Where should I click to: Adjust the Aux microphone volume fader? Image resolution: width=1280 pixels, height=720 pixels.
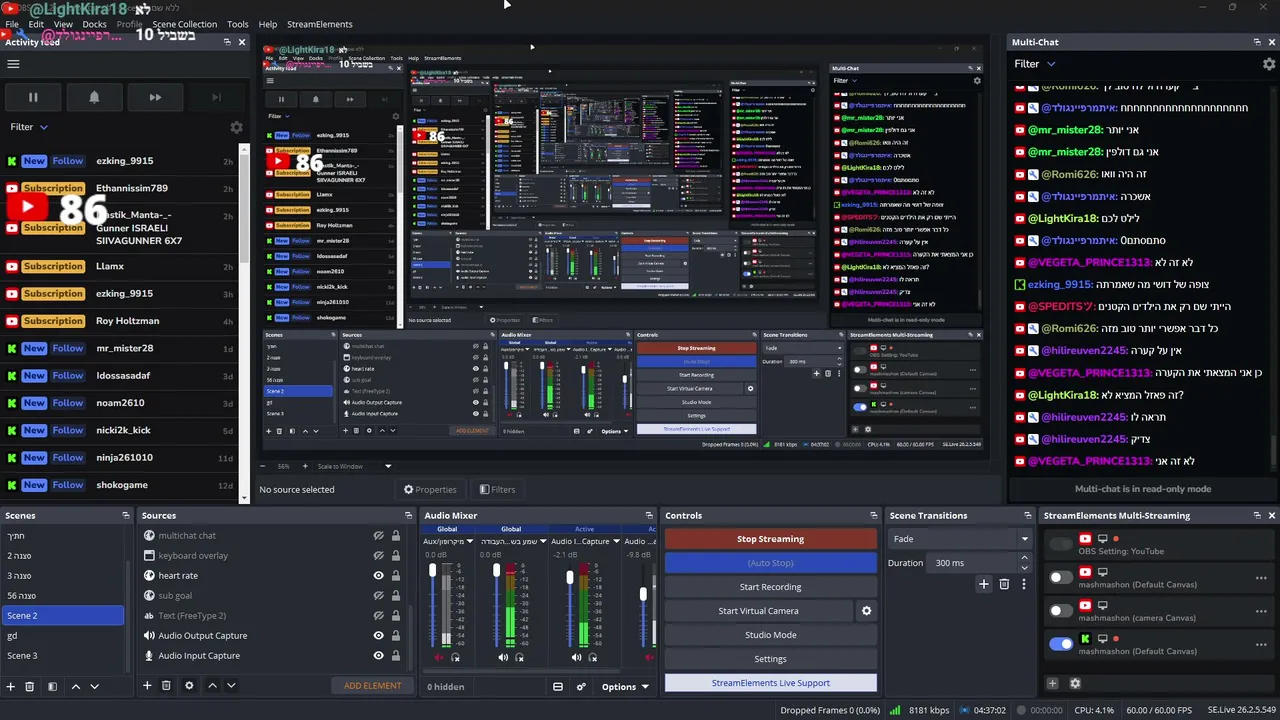pyautogui.click(x=433, y=571)
